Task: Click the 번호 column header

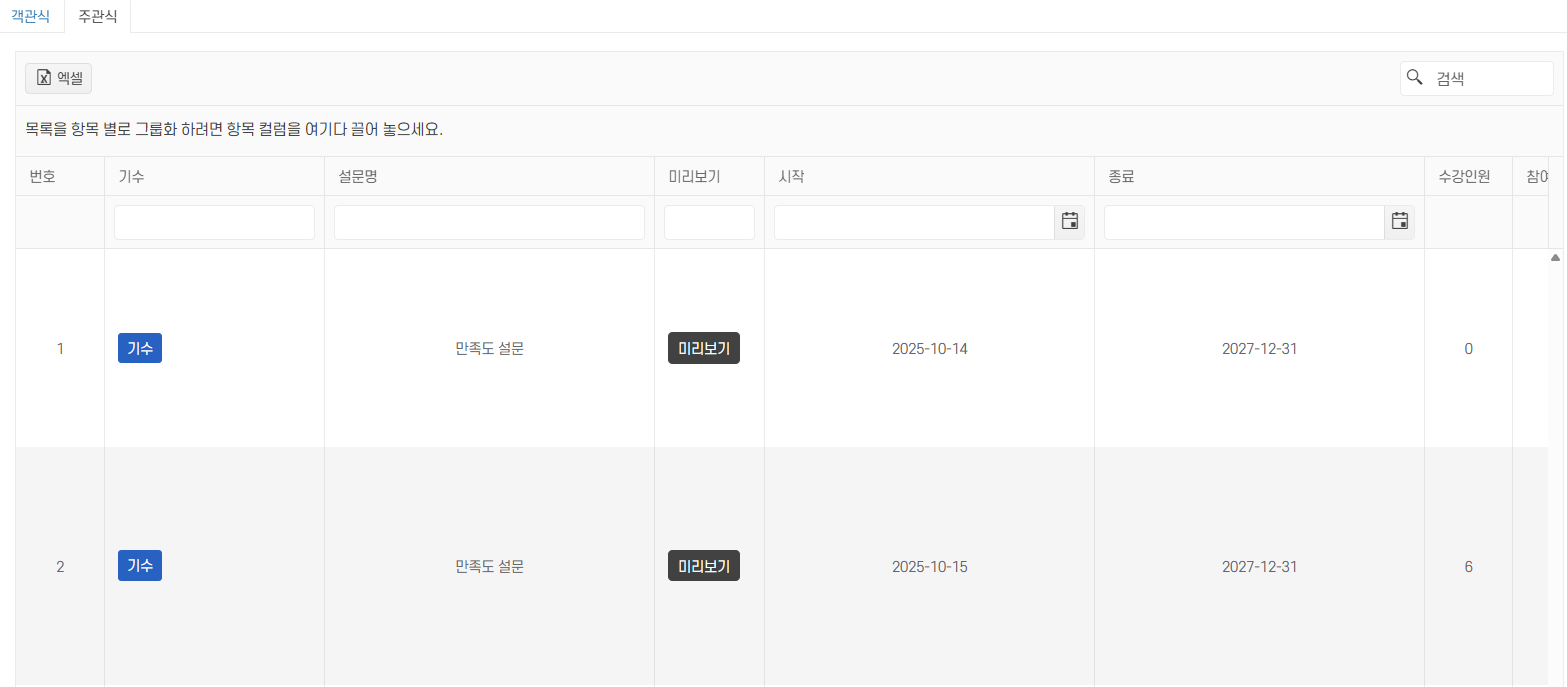Action: click(x=42, y=177)
